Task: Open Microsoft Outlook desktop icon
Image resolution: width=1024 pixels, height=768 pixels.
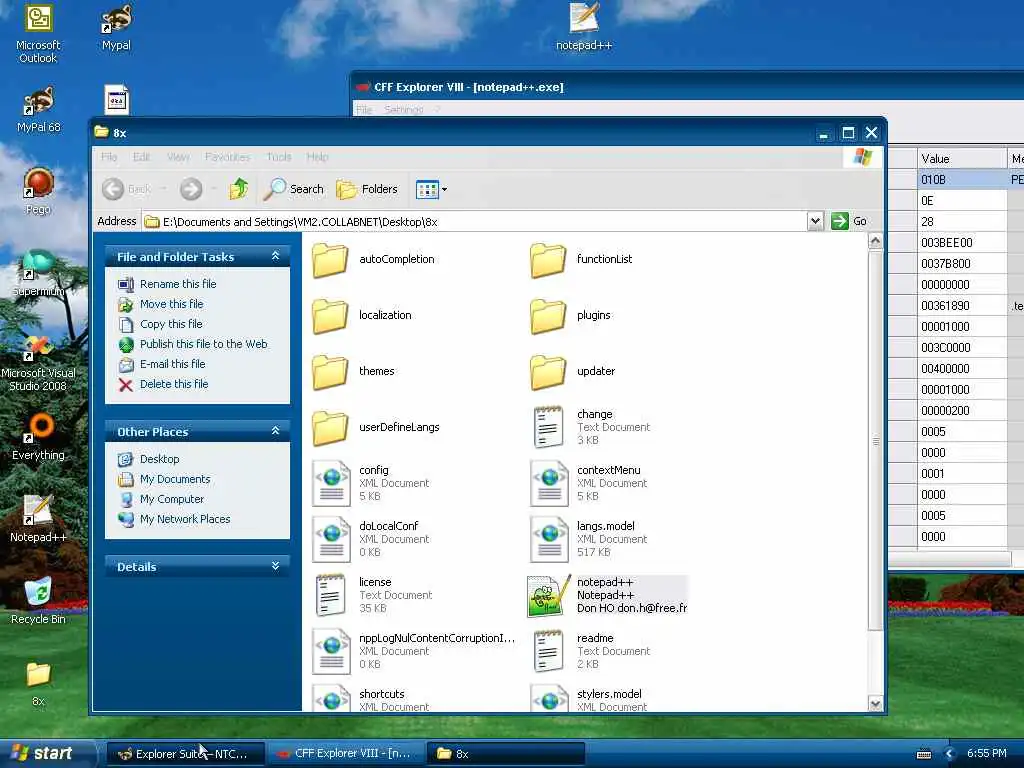Action: (x=38, y=34)
